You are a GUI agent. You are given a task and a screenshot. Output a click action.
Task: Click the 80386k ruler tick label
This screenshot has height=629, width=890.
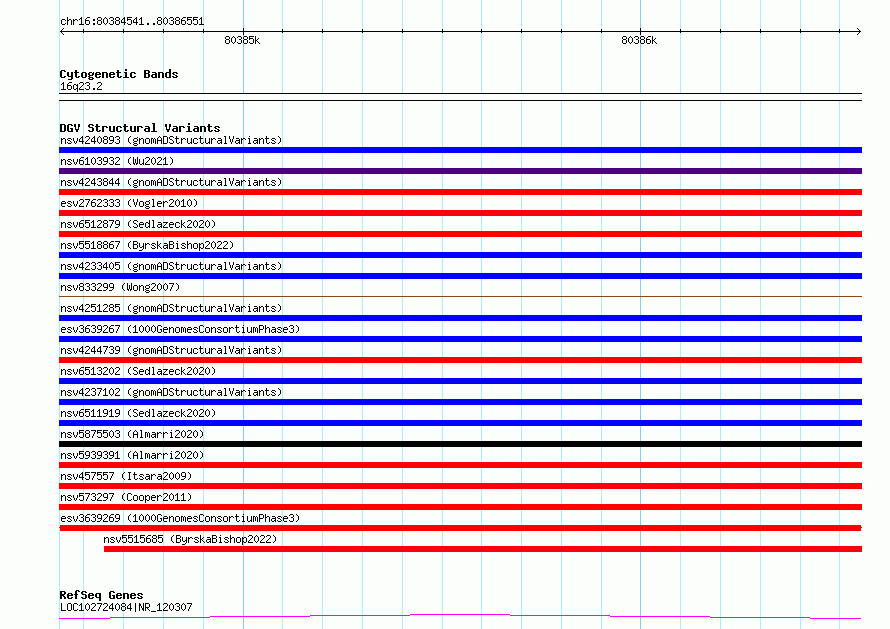(x=639, y=40)
